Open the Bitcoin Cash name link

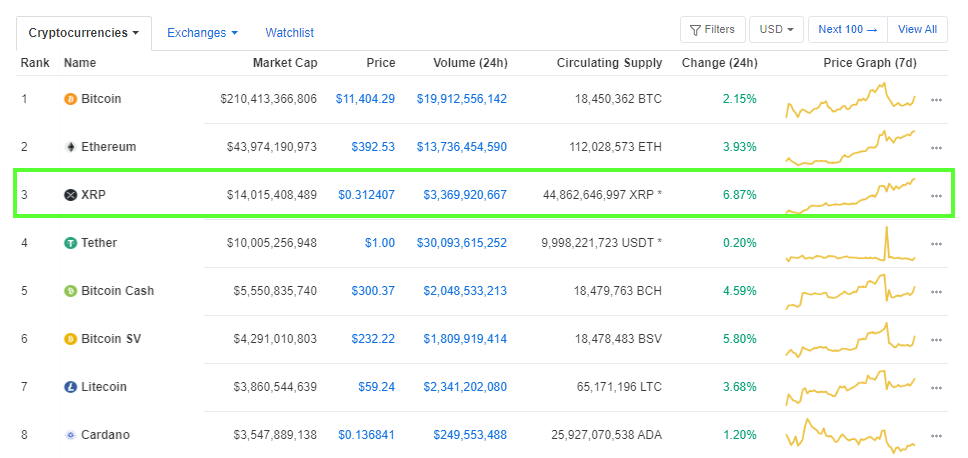pyautogui.click(x=118, y=291)
